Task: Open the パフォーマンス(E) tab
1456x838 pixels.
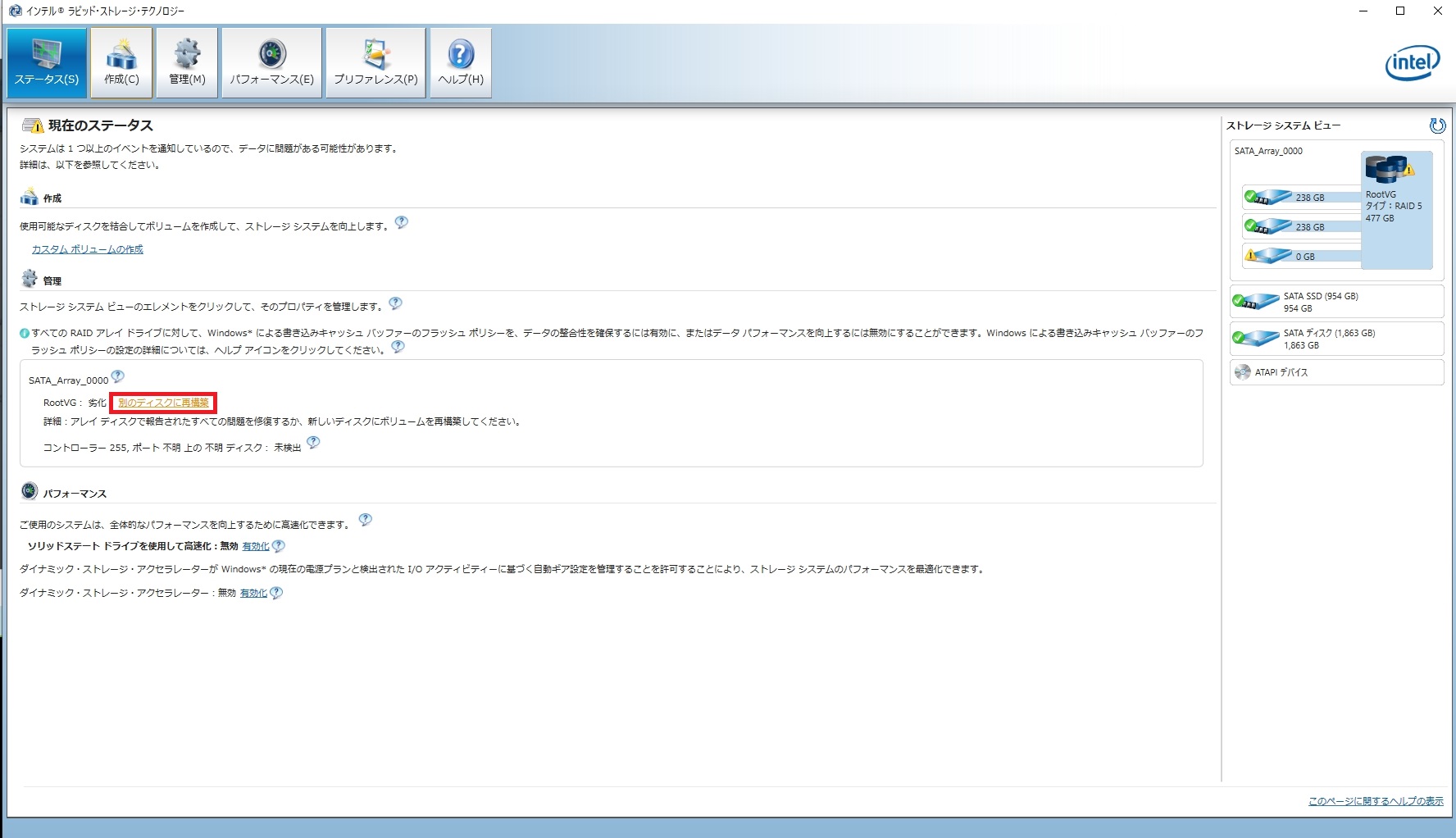Action: [x=271, y=63]
